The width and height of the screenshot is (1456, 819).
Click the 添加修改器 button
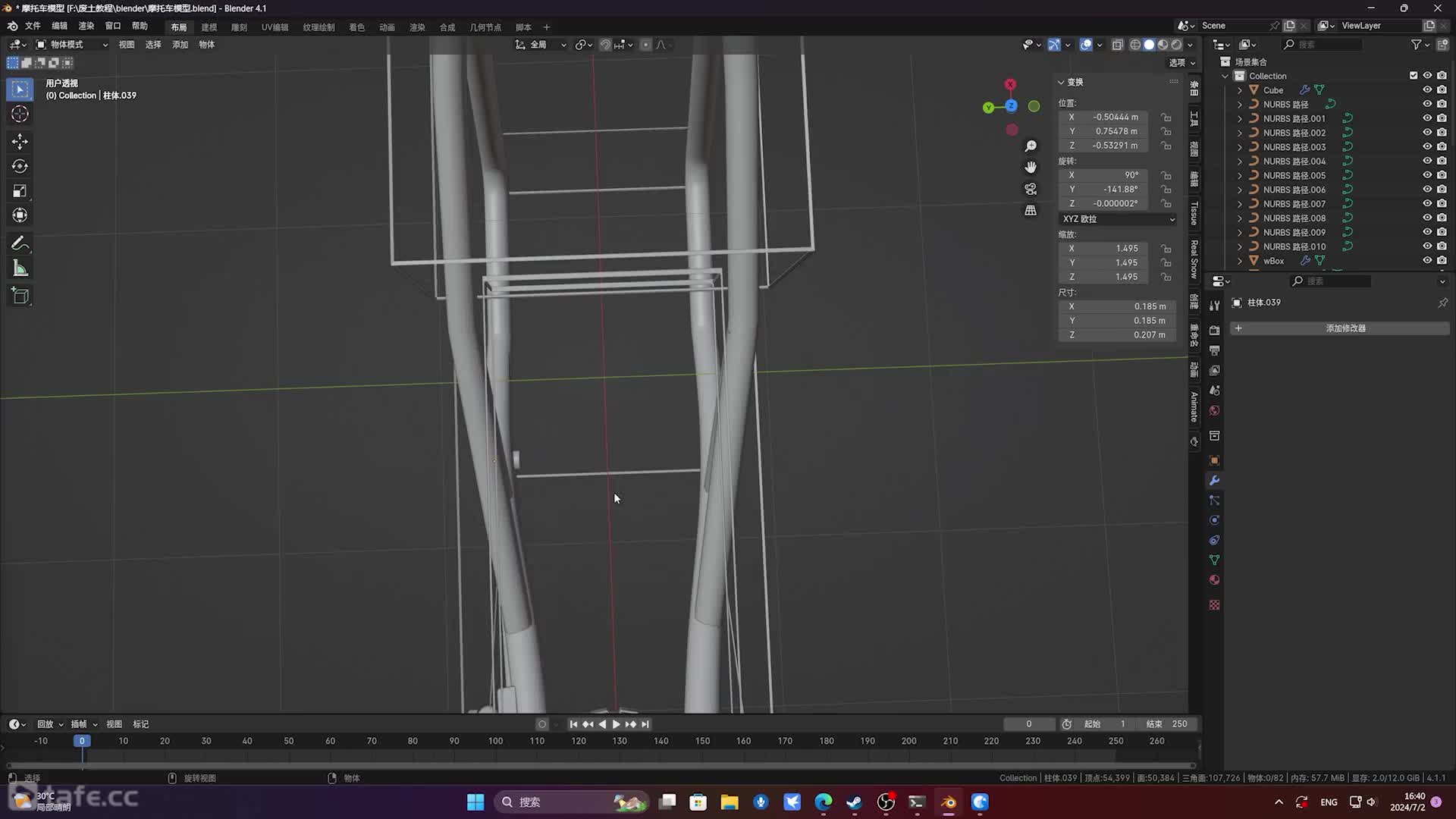click(1340, 328)
